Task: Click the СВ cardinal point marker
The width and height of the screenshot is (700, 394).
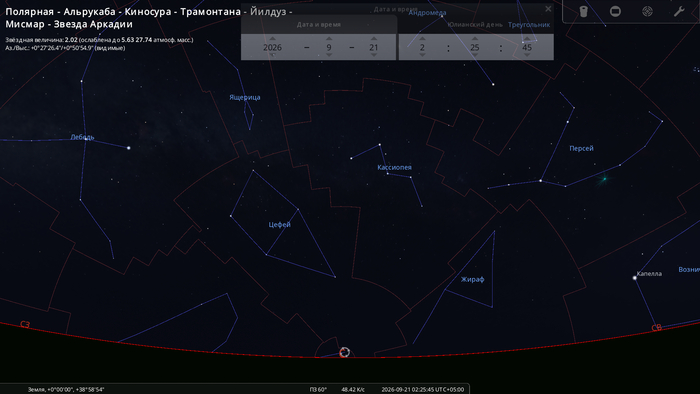Action: point(656,328)
